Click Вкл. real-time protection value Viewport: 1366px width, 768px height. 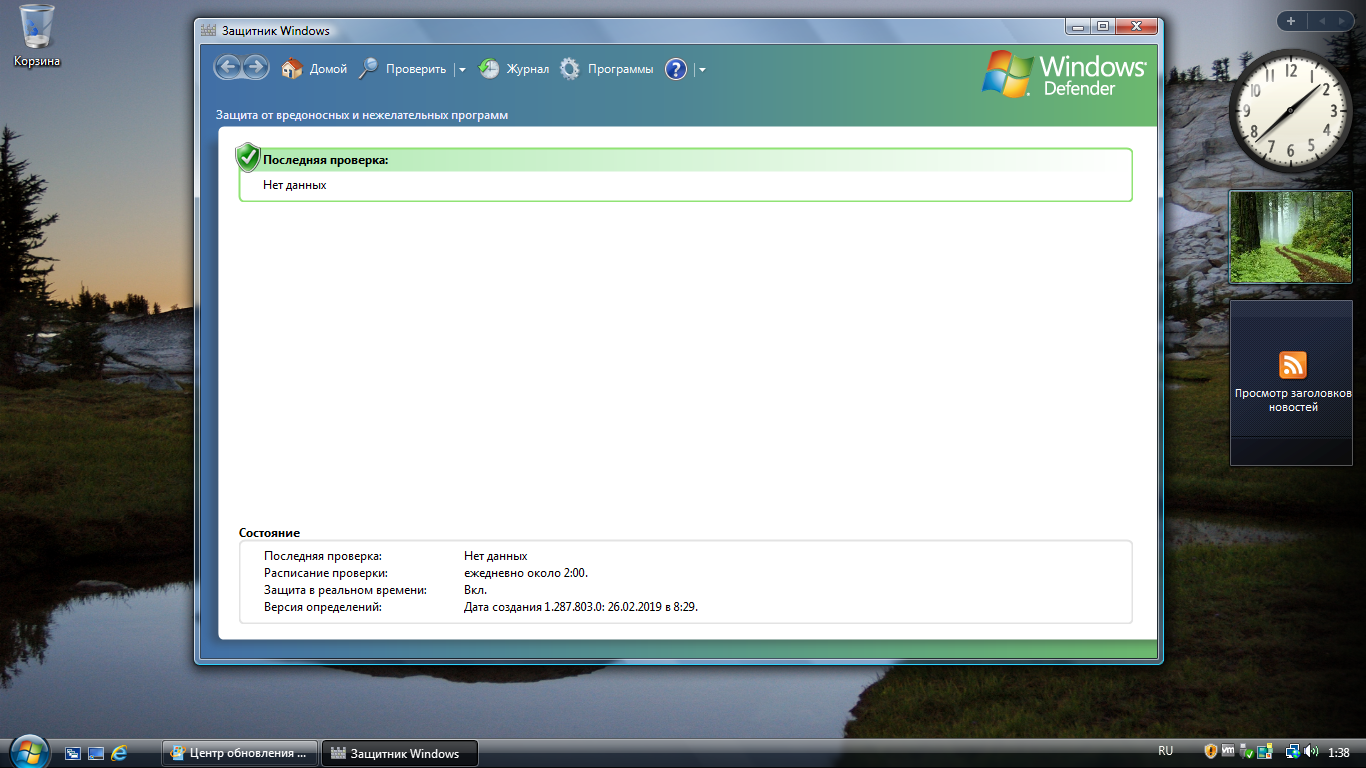coord(476,590)
